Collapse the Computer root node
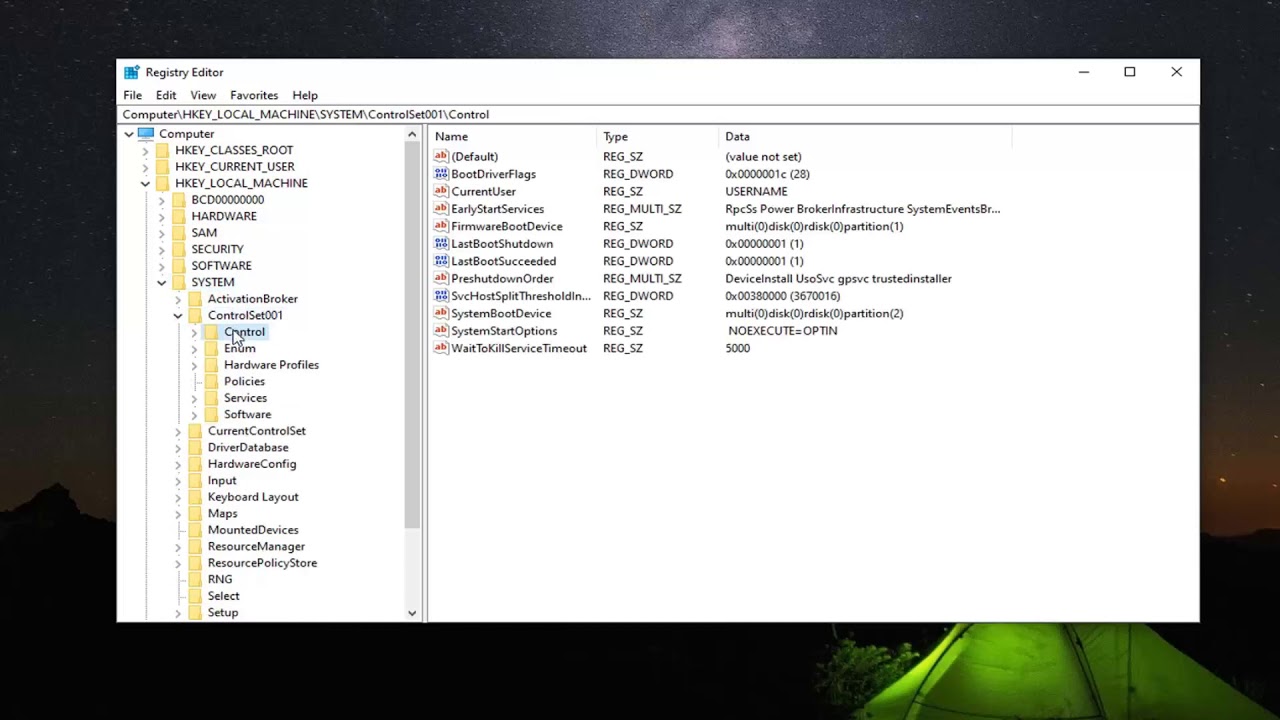1280x720 pixels. point(129,134)
